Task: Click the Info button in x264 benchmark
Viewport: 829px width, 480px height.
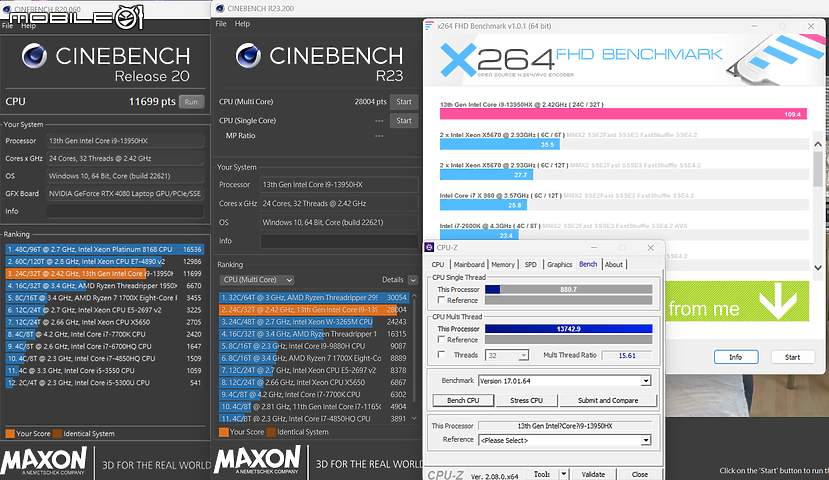Action: [736, 357]
